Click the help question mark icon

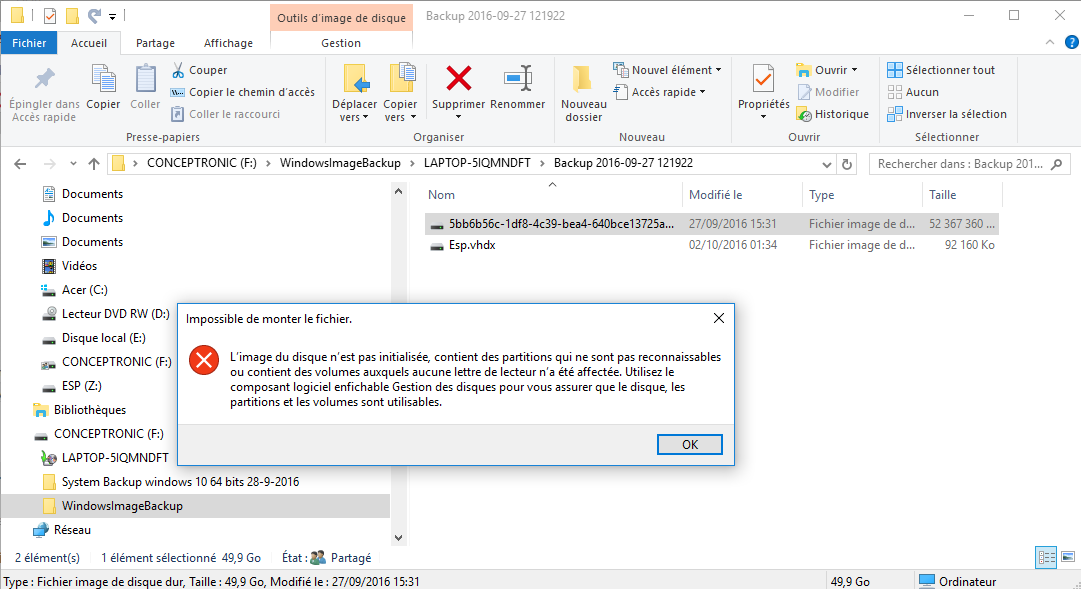click(1071, 42)
